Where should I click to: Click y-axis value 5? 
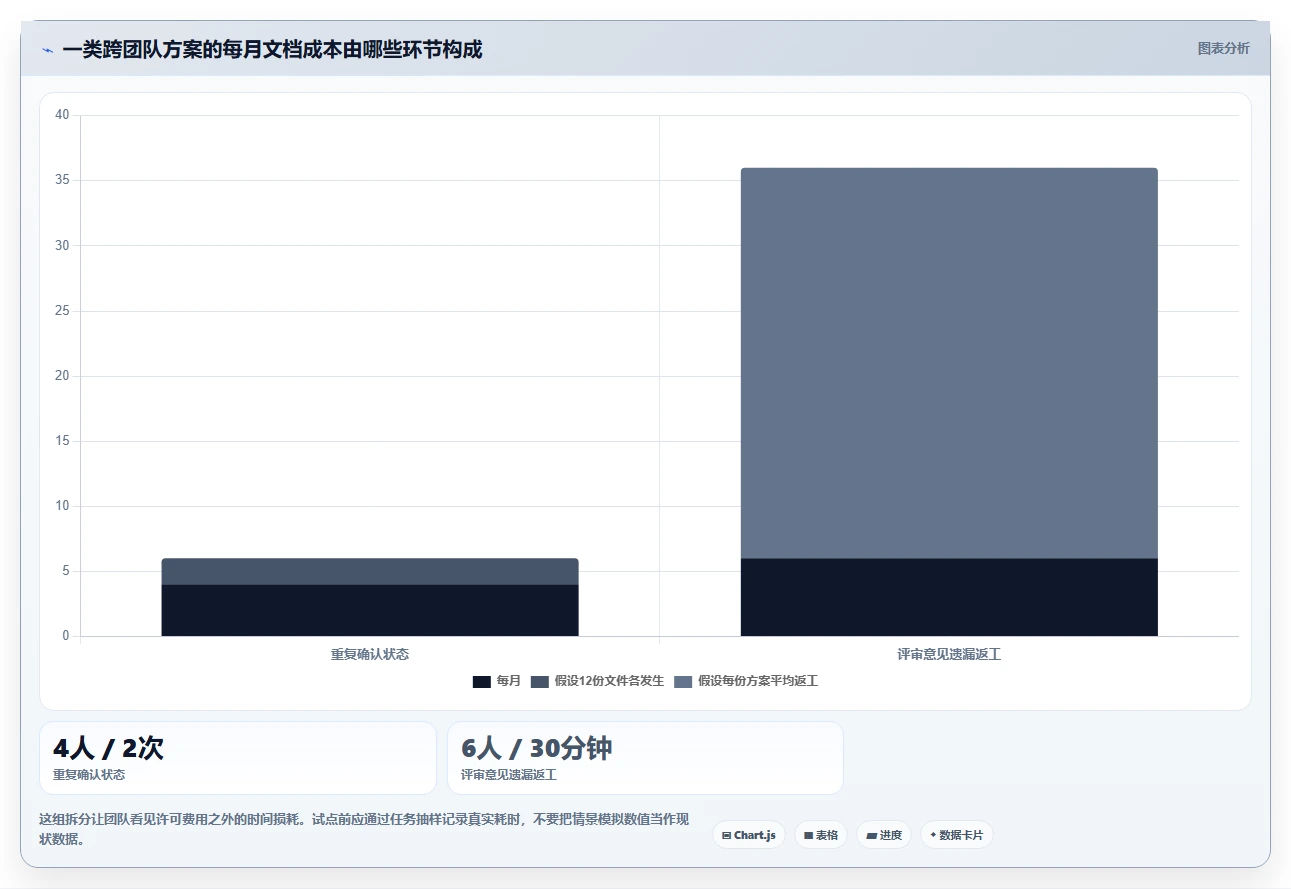(65, 571)
